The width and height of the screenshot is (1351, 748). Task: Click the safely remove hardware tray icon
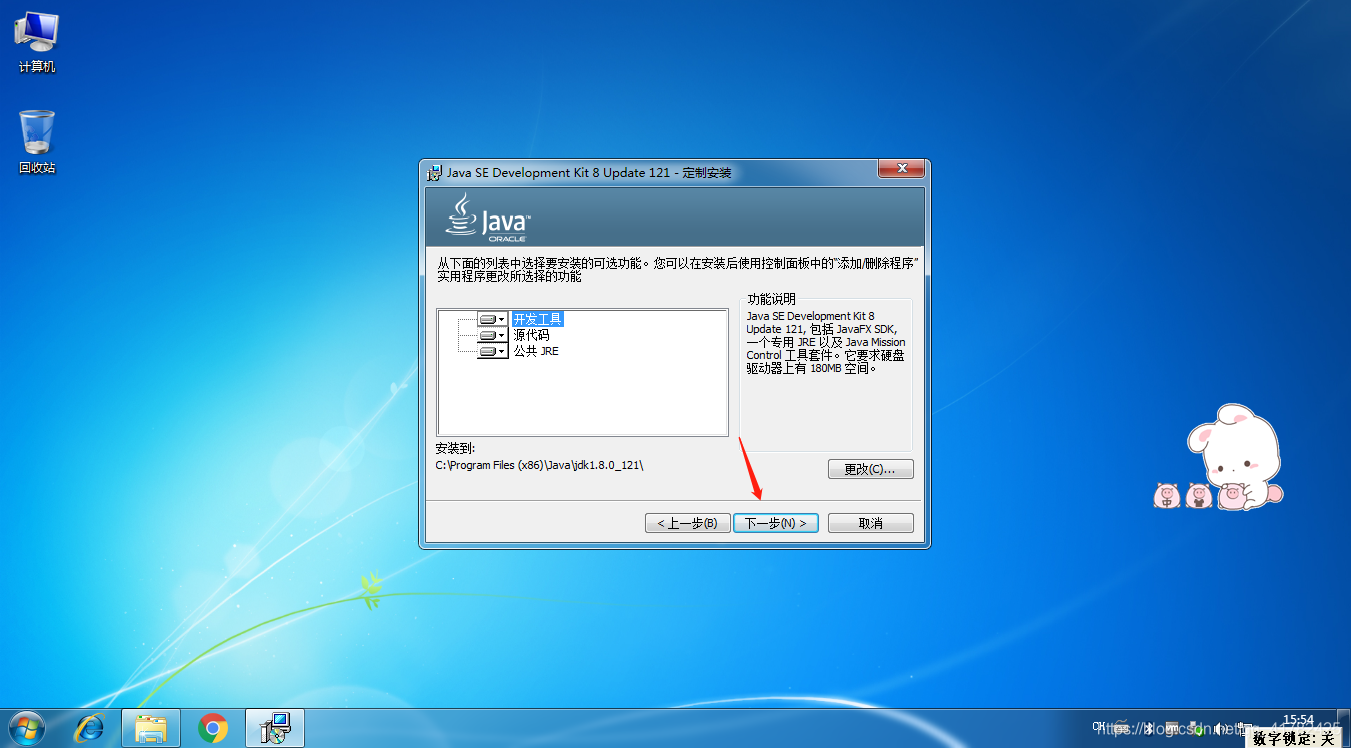(1196, 729)
